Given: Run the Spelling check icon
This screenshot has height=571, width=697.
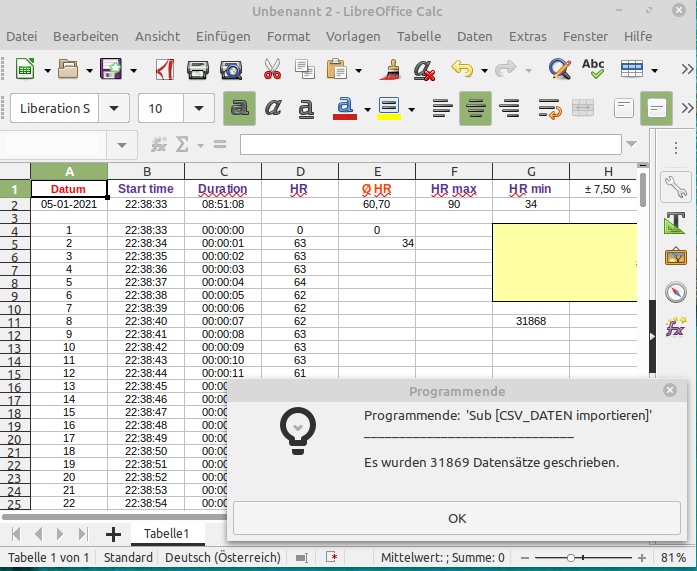Looking at the screenshot, I should coord(593,69).
